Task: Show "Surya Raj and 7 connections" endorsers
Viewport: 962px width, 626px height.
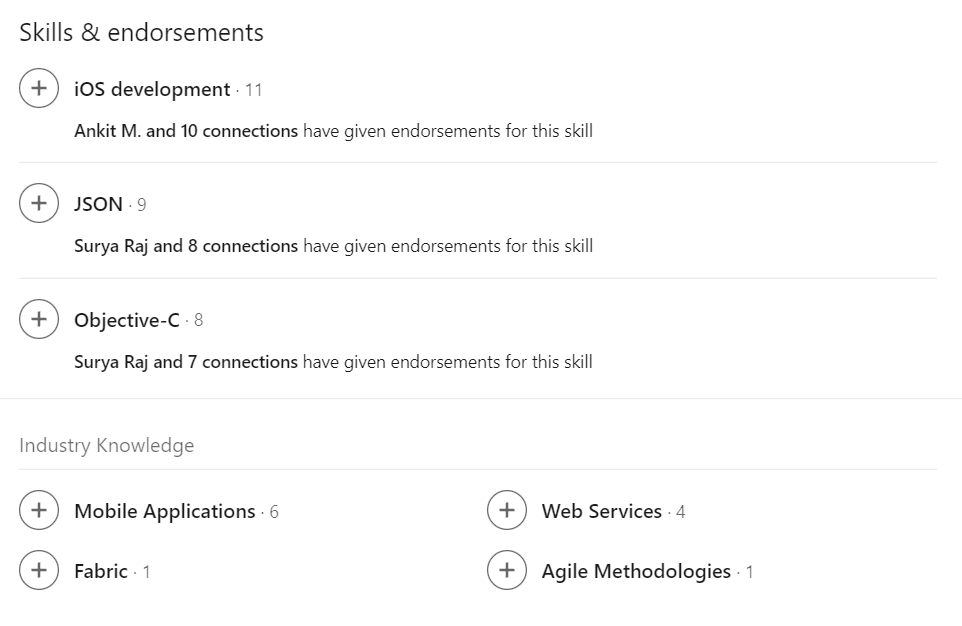Action: tap(186, 362)
